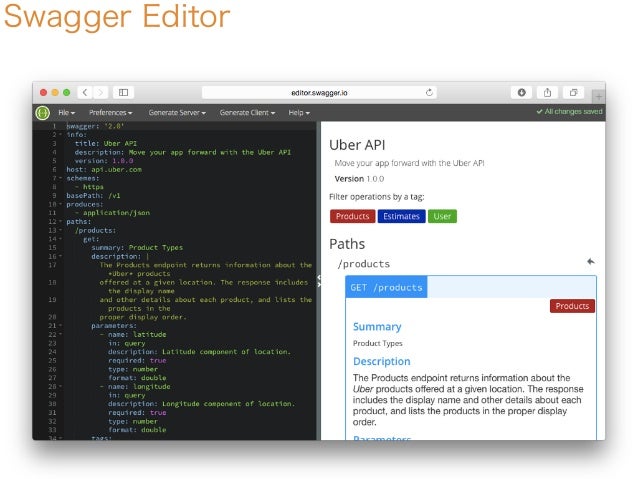
Task: Click the Paths heading in the preview
Action: [347, 244]
